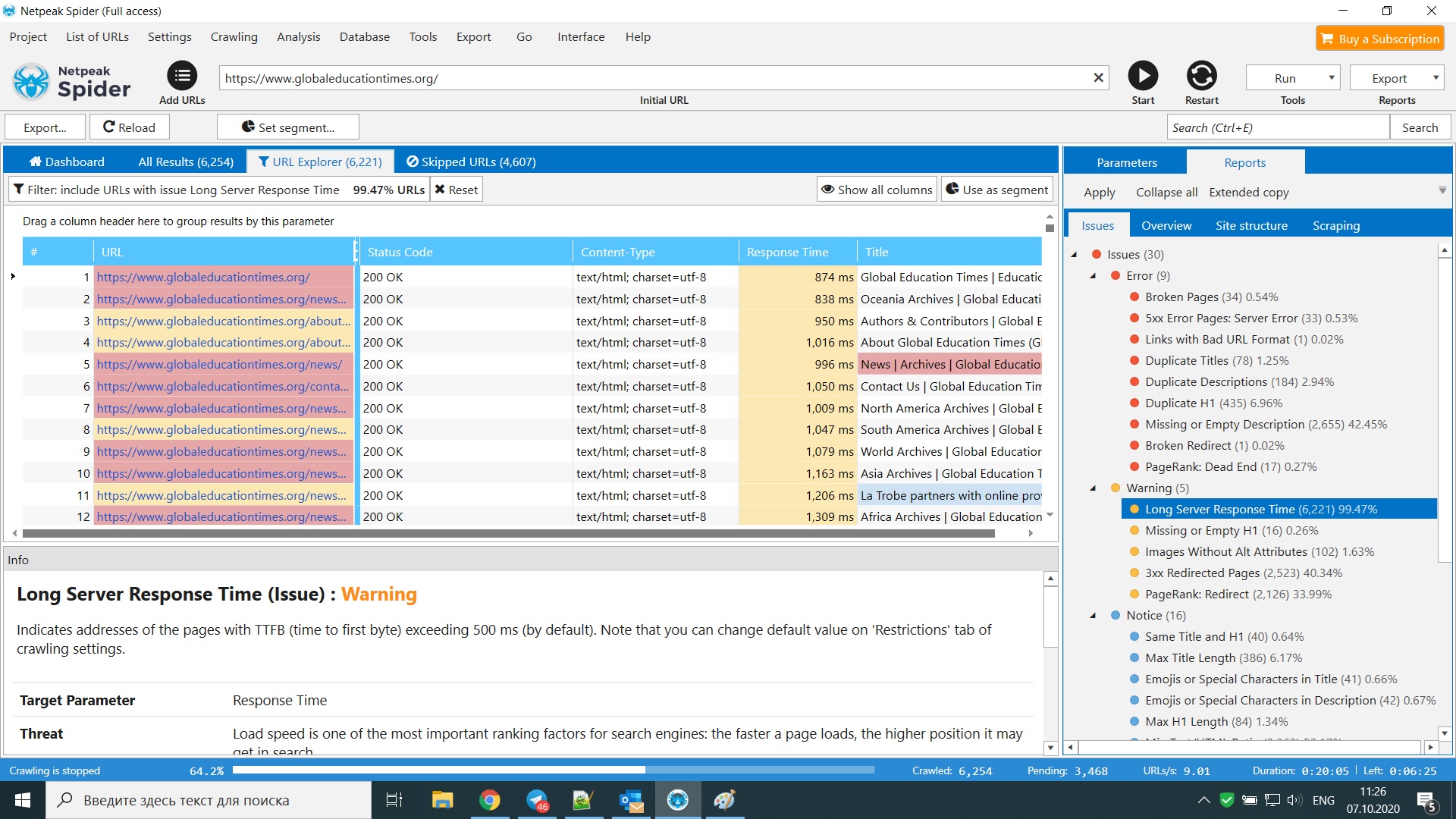Click the Export... button
The height and width of the screenshot is (819, 1456).
click(45, 127)
